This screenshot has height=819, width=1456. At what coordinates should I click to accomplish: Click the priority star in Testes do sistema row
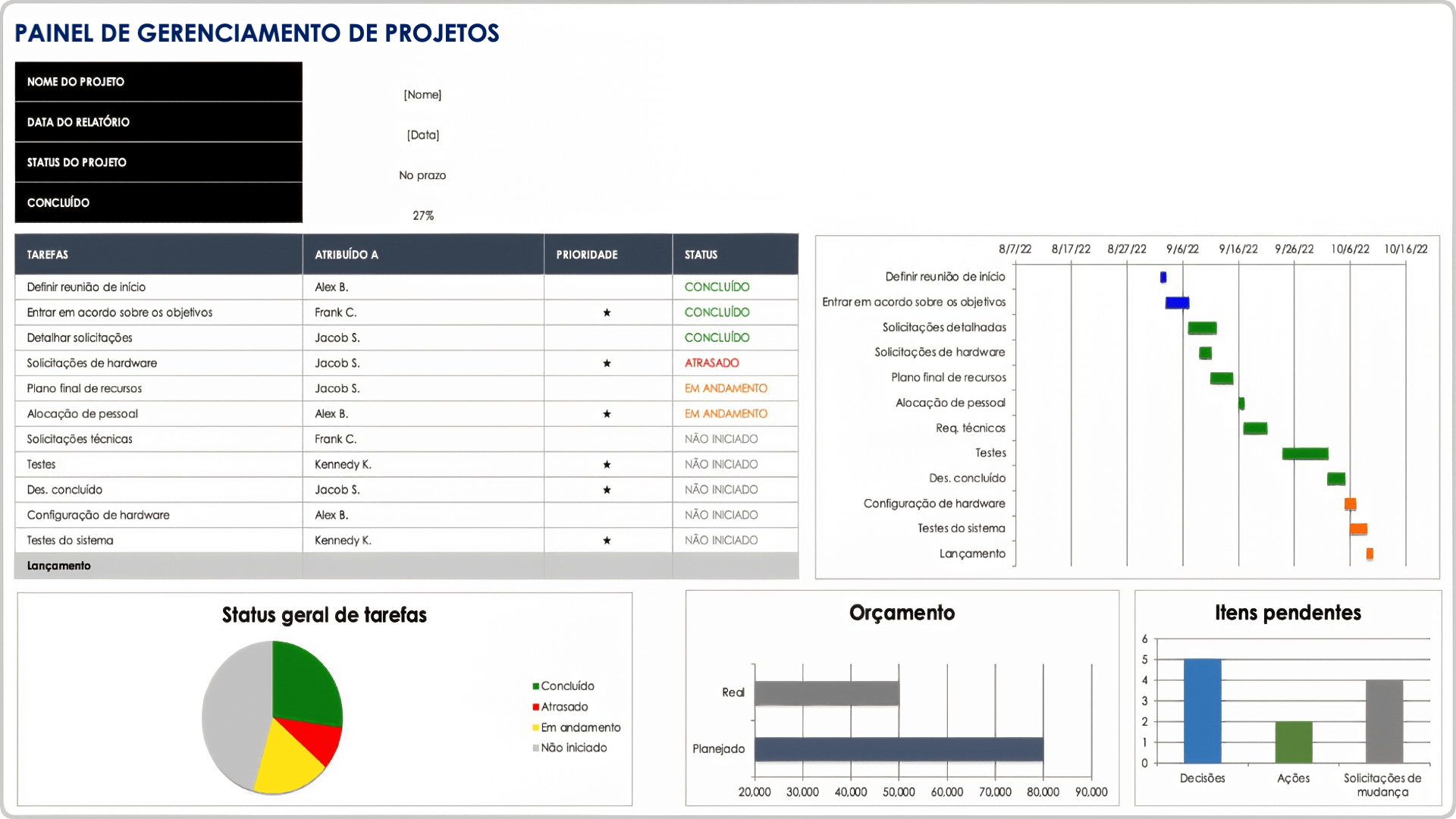607,541
